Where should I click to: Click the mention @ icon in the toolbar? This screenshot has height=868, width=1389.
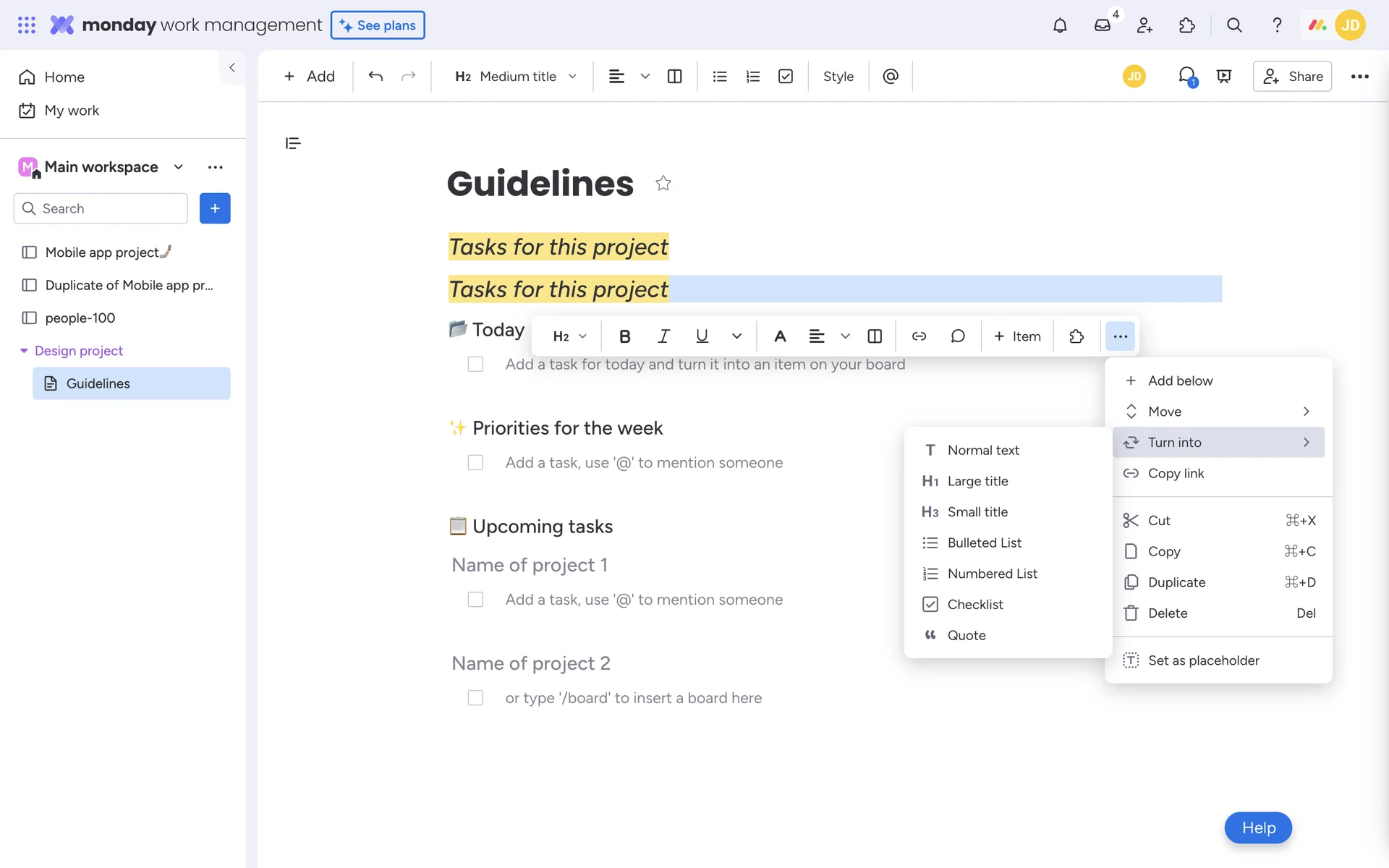click(x=891, y=77)
